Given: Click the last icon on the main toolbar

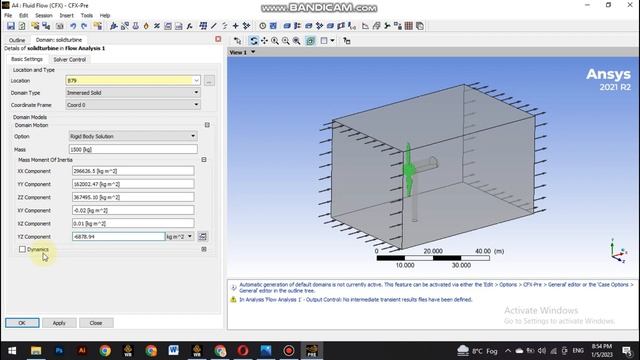Looking at the screenshot, I should pos(420,26).
